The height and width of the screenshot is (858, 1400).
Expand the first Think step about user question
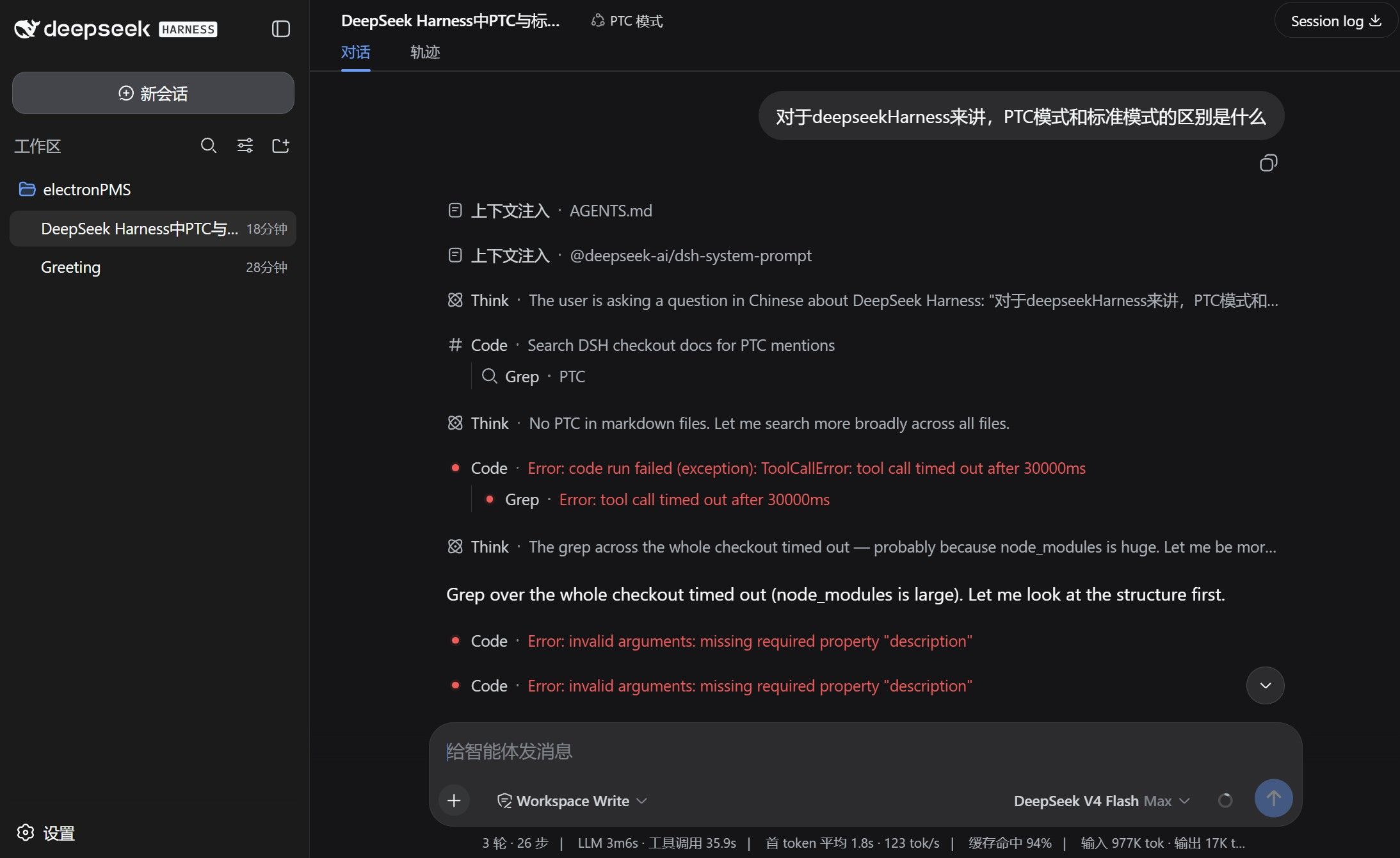[862, 300]
